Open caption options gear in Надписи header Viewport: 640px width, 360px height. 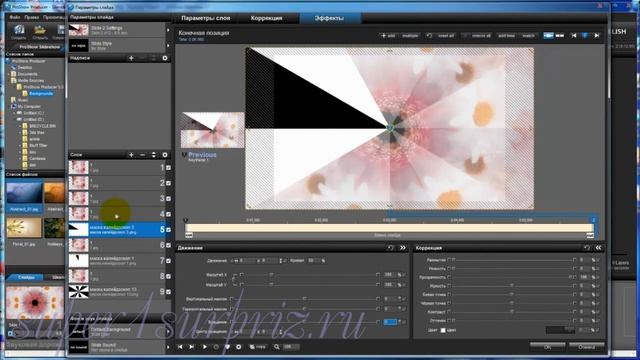pyautogui.click(x=165, y=58)
